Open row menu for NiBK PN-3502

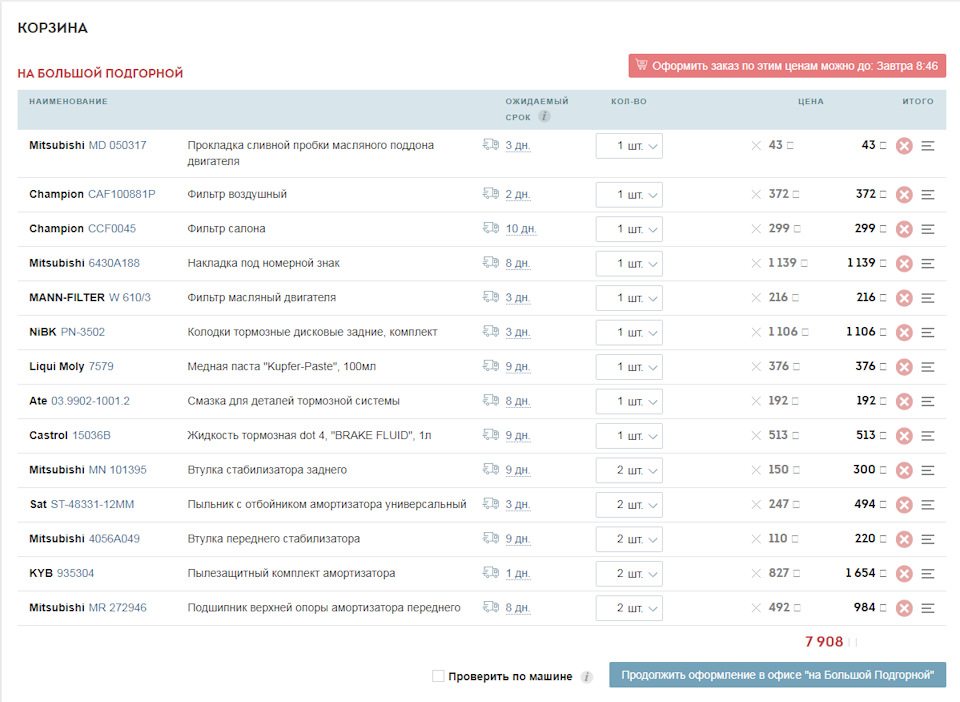click(928, 332)
